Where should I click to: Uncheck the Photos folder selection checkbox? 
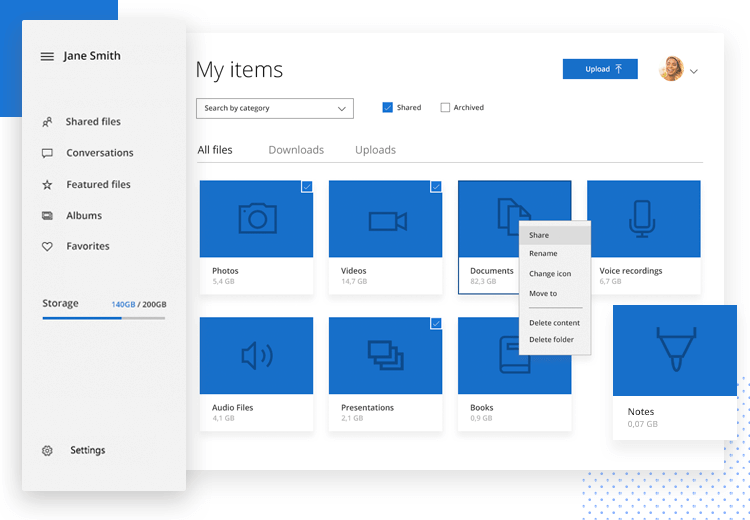307,187
